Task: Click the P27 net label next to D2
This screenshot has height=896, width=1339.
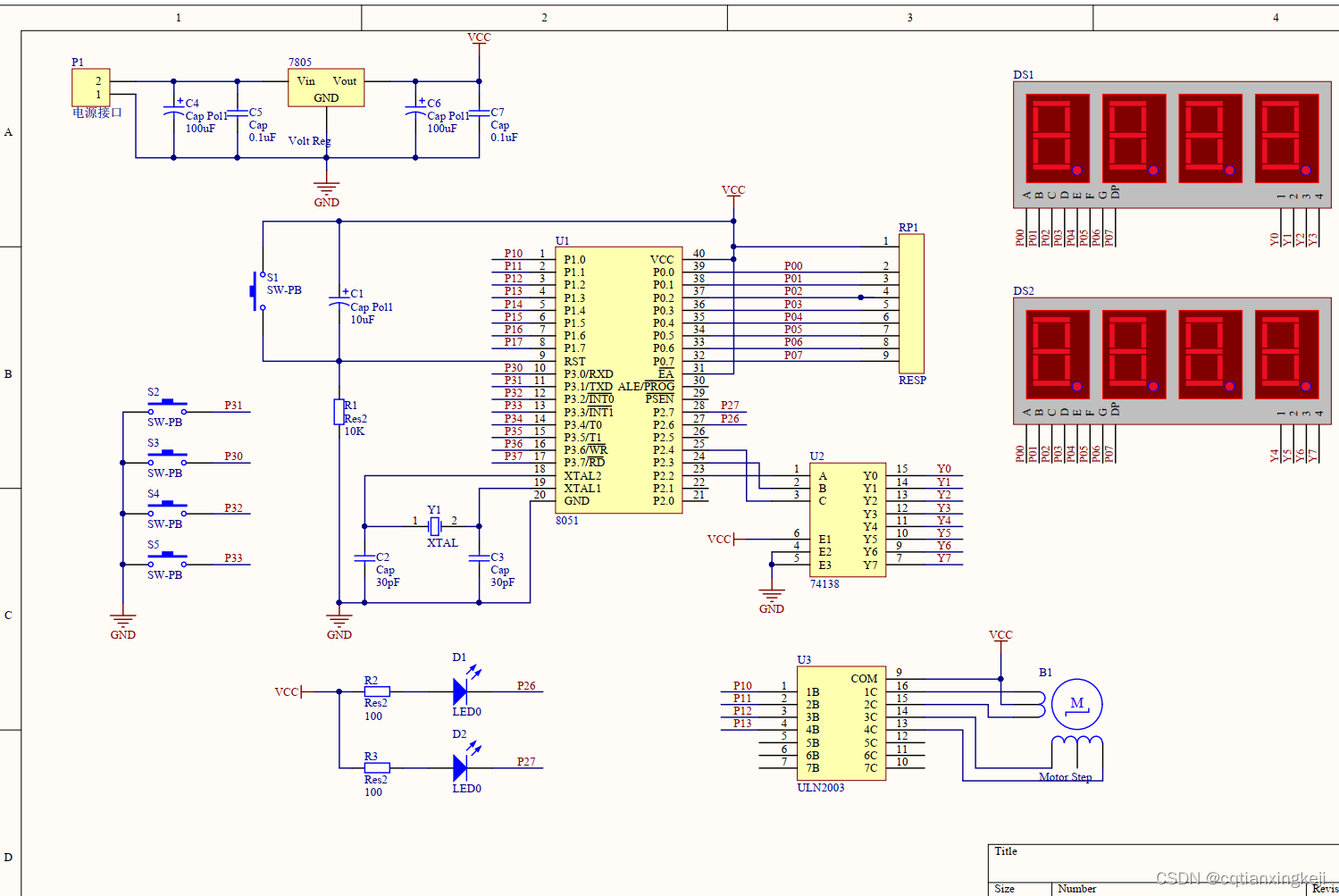Action: pyautogui.click(x=526, y=762)
